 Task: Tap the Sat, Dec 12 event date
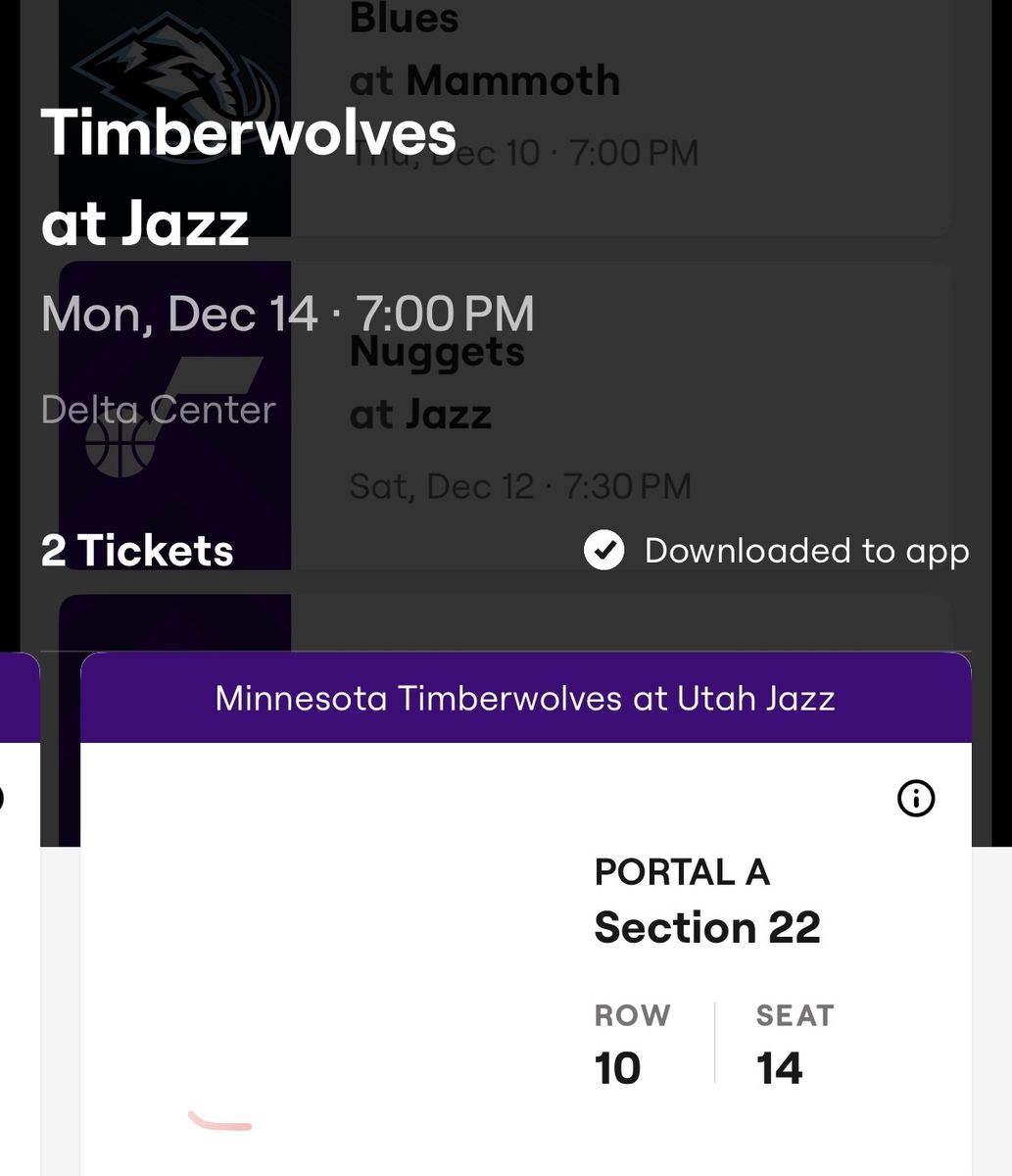pos(520,486)
